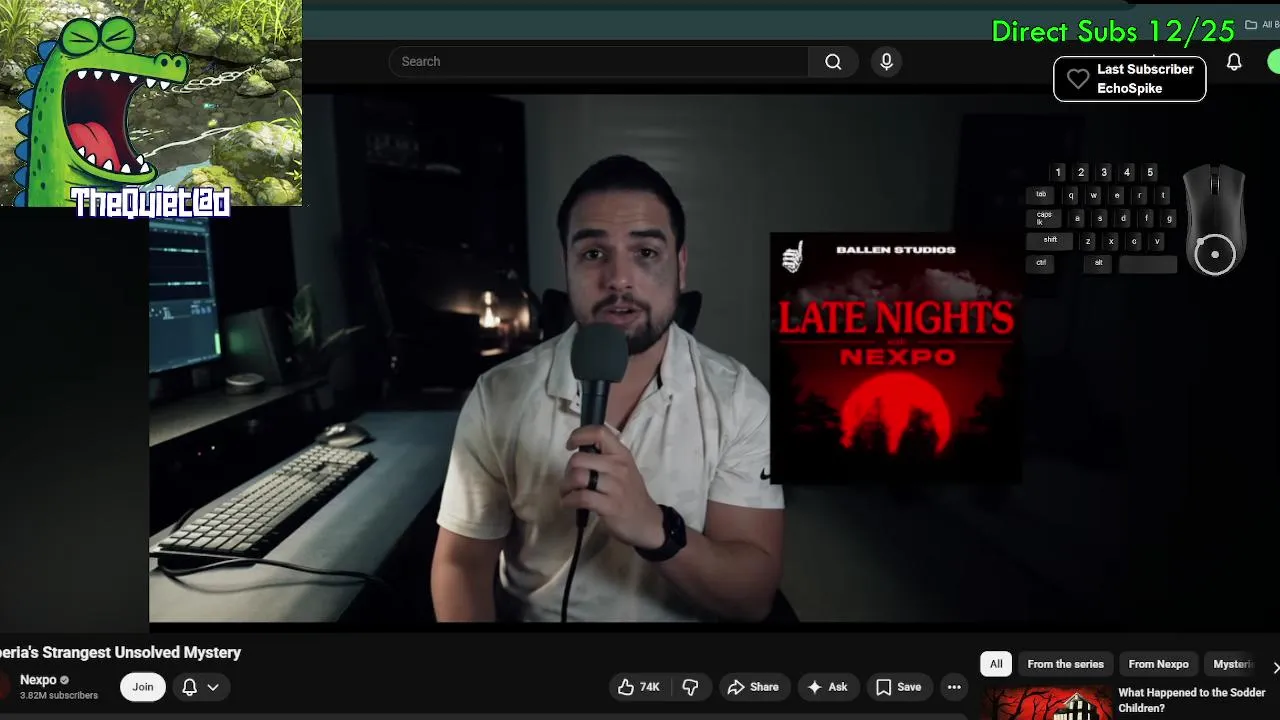Click the 3.82M subscribers text
Image resolution: width=1280 pixels, height=720 pixels.
pos(59,695)
